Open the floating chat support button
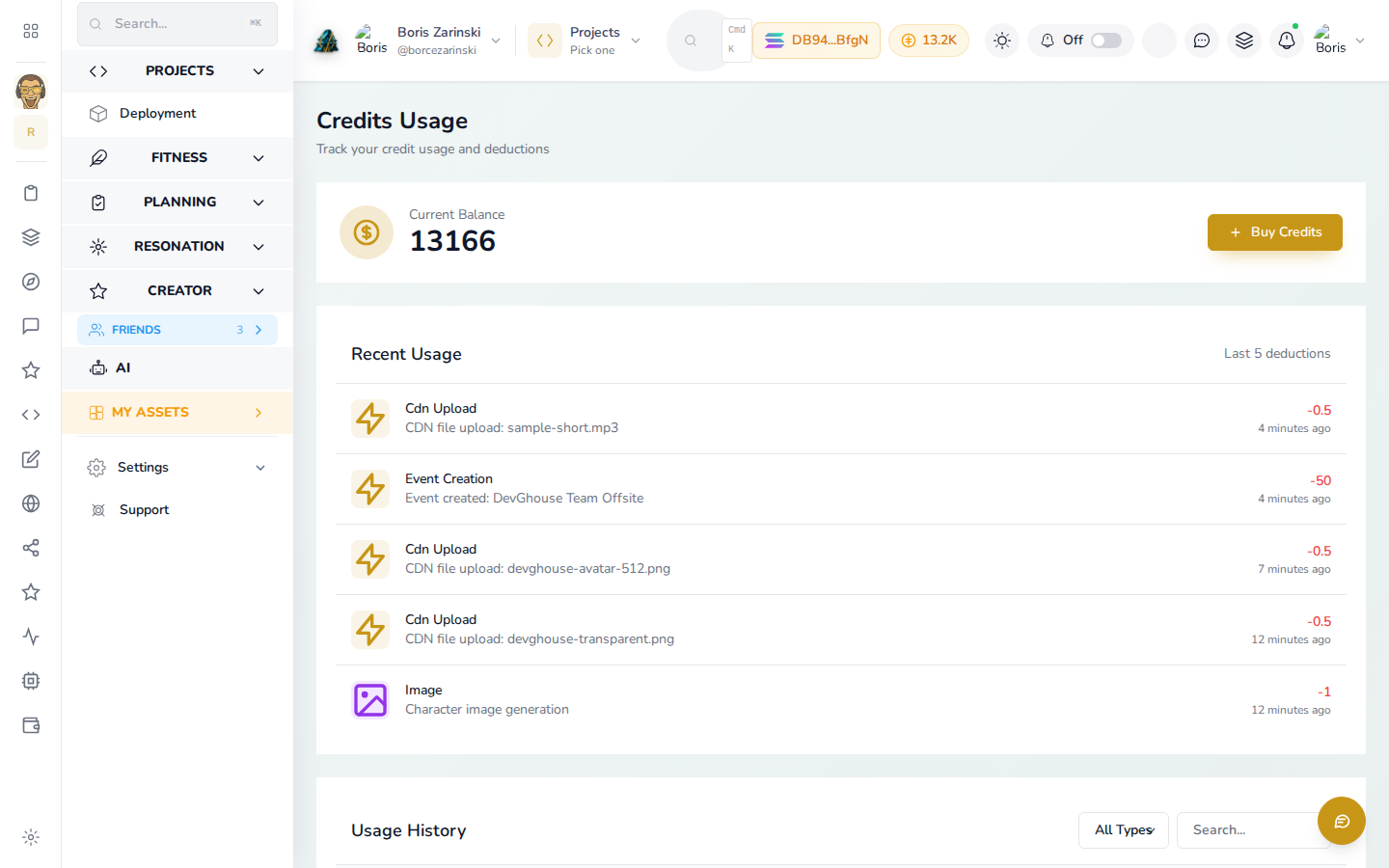Screen dimensions: 1389x868 (x=1342, y=821)
